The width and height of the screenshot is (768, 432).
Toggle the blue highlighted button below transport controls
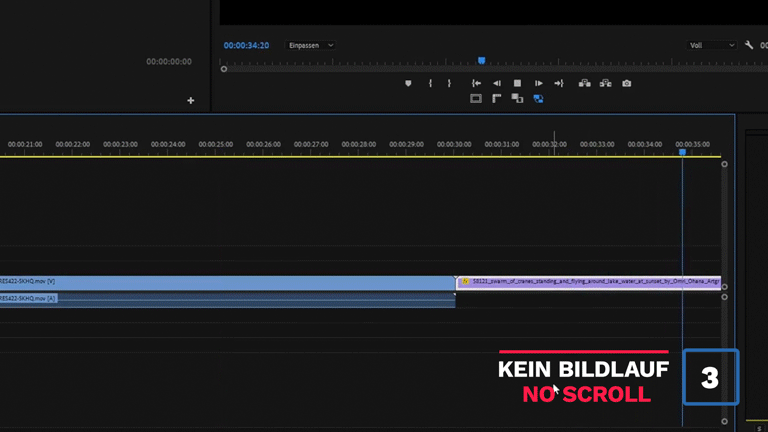(538, 98)
